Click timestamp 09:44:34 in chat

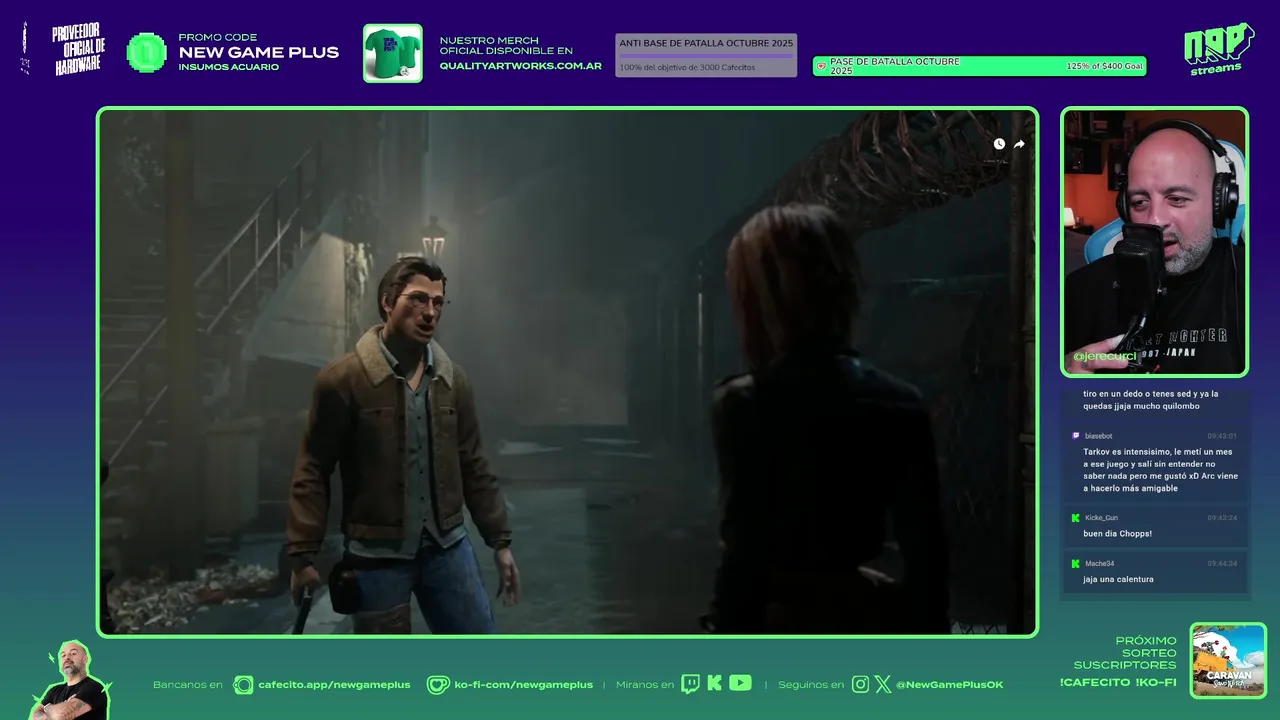pyautogui.click(x=1222, y=563)
